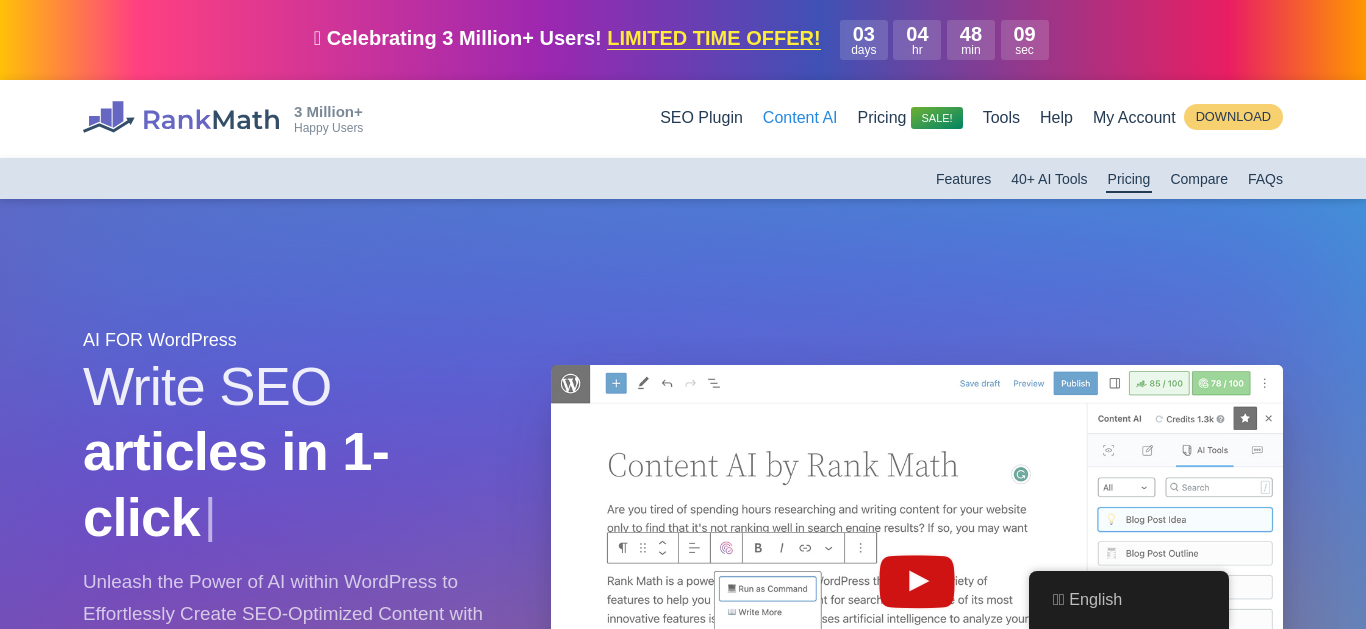
Task: Click the insert link icon
Action: pos(805,548)
